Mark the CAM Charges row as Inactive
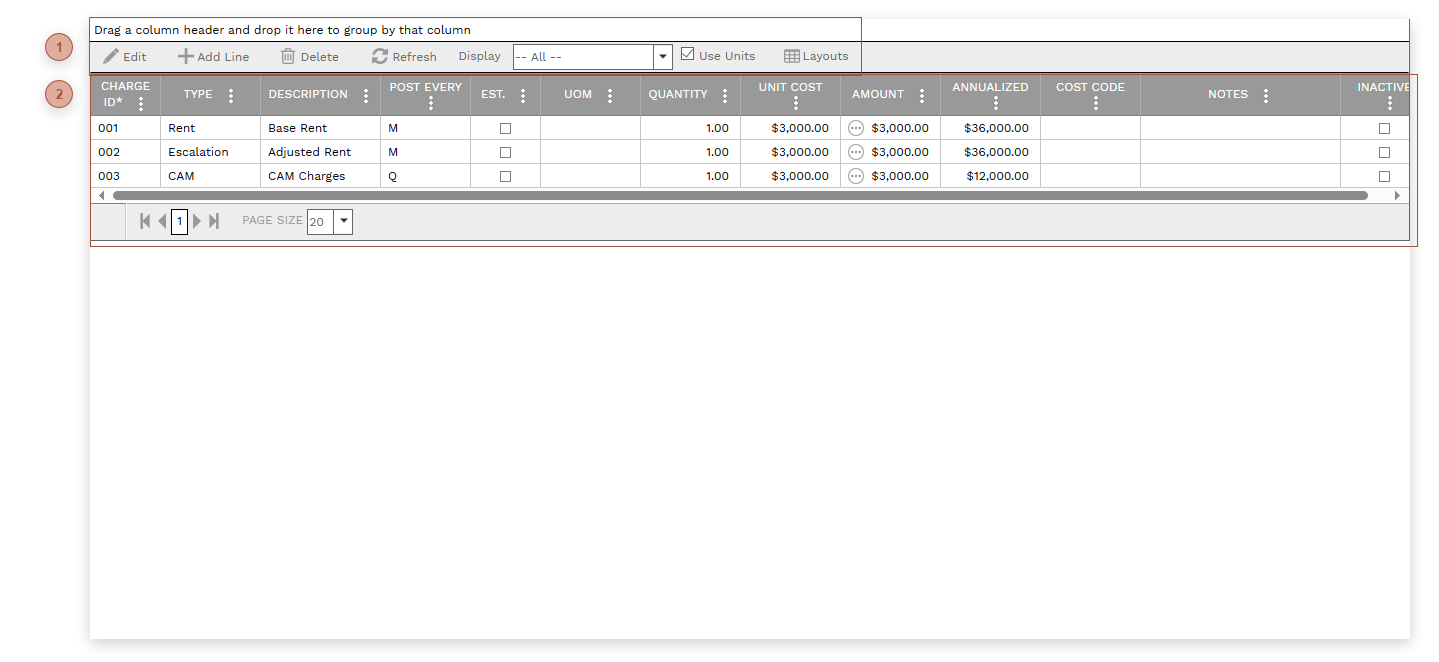 (1384, 175)
